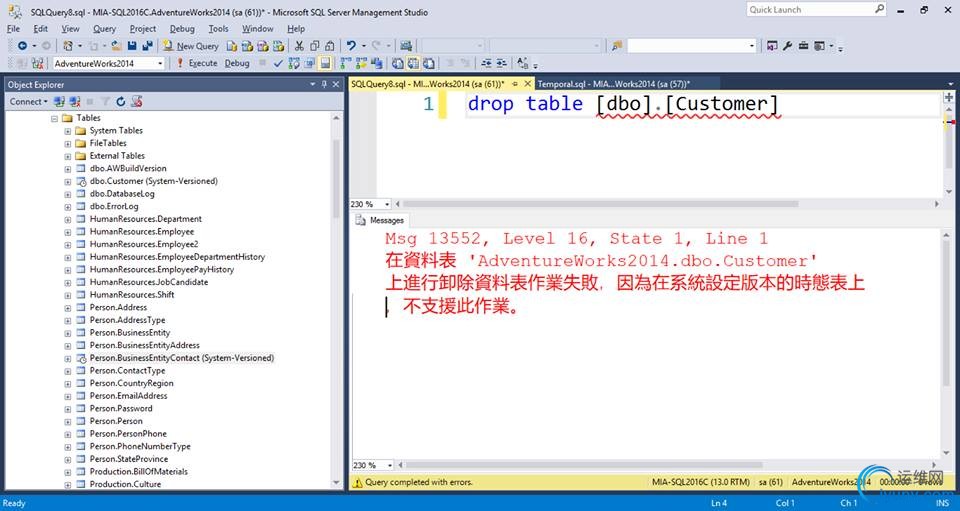The image size is (960, 511).
Task: Click on the drop table query line
Action: click(x=623, y=104)
